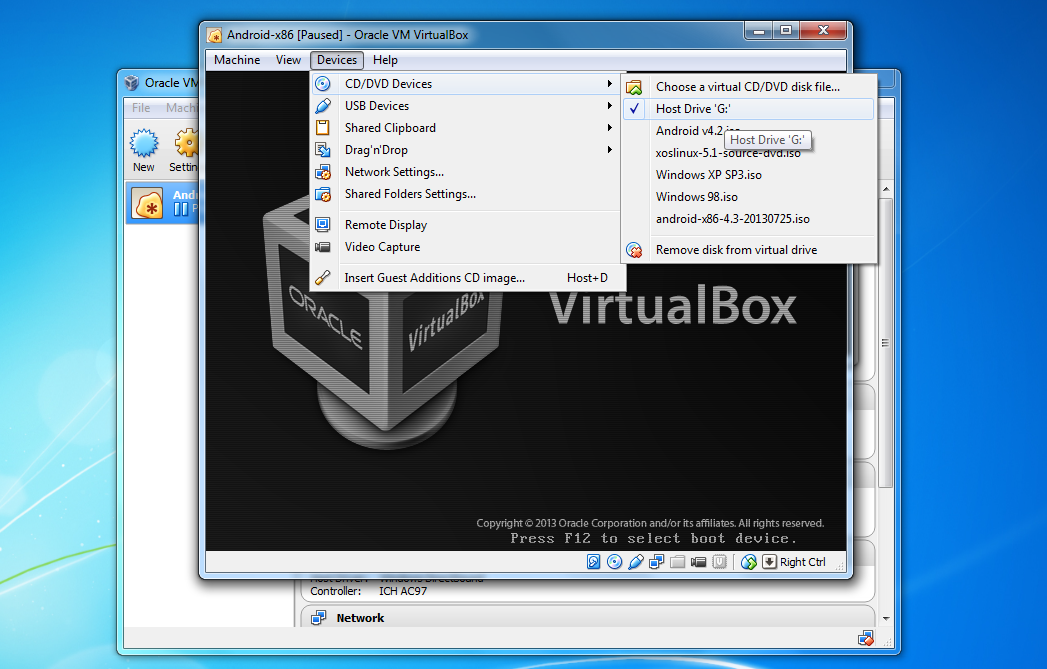The height and width of the screenshot is (669, 1047).
Task: Click Manager details scrollbar up arrow
Action: [x=886, y=190]
